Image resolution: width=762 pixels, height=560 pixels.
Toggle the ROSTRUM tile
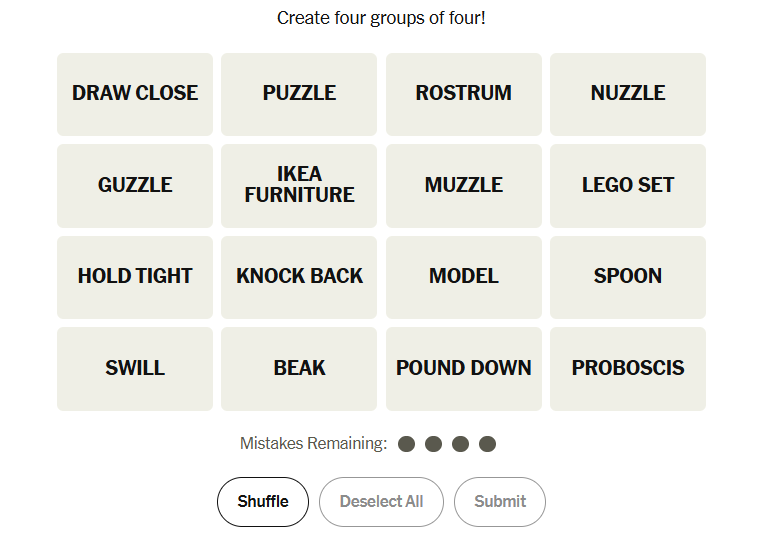(463, 94)
